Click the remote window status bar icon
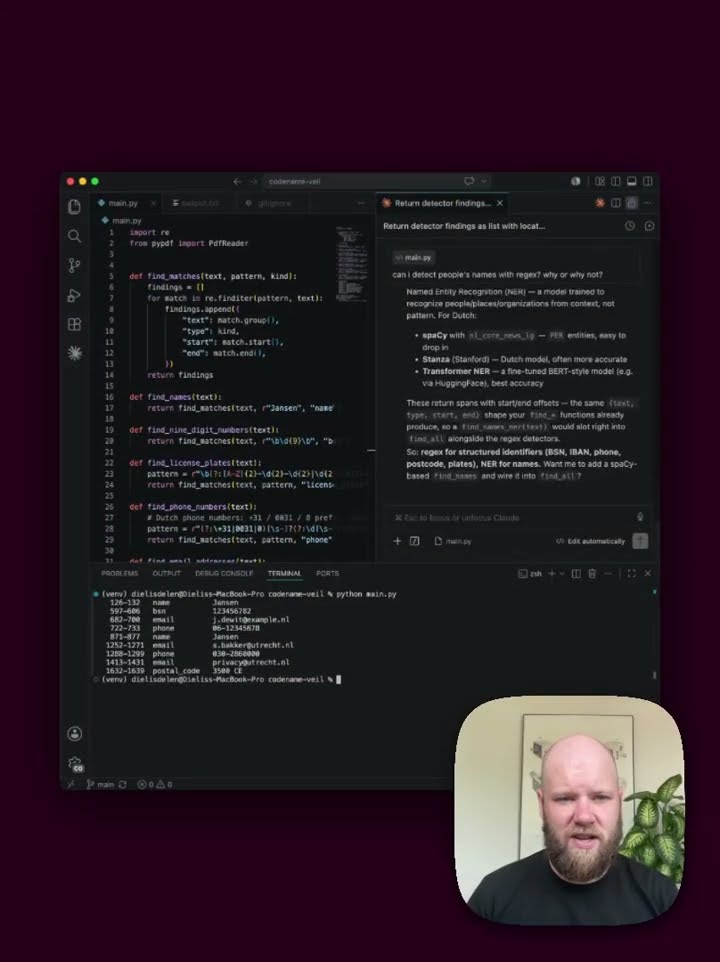This screenshot has width=720, height=962. pos(71,784)
